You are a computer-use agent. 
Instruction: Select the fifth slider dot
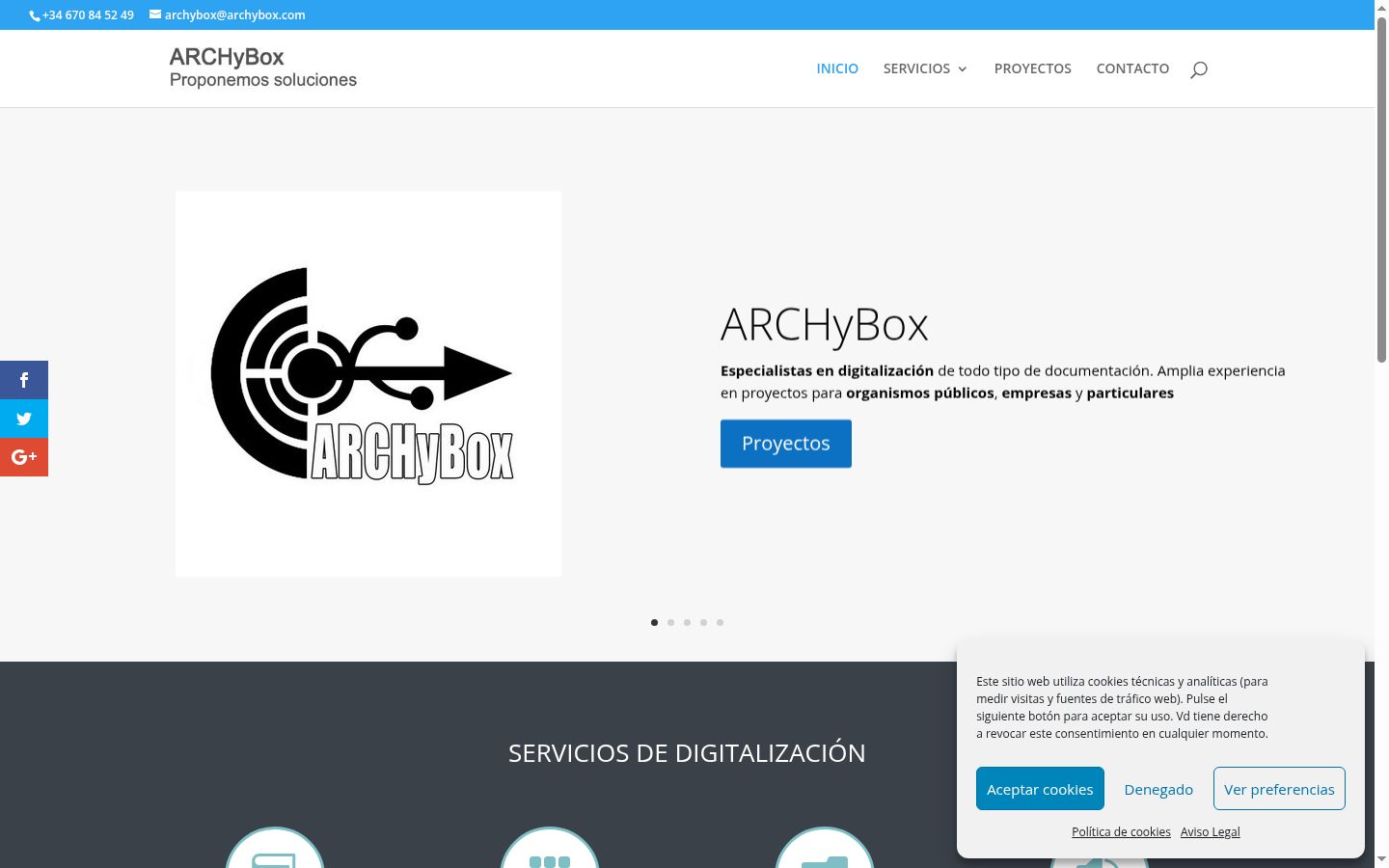[x=721, y=623]
